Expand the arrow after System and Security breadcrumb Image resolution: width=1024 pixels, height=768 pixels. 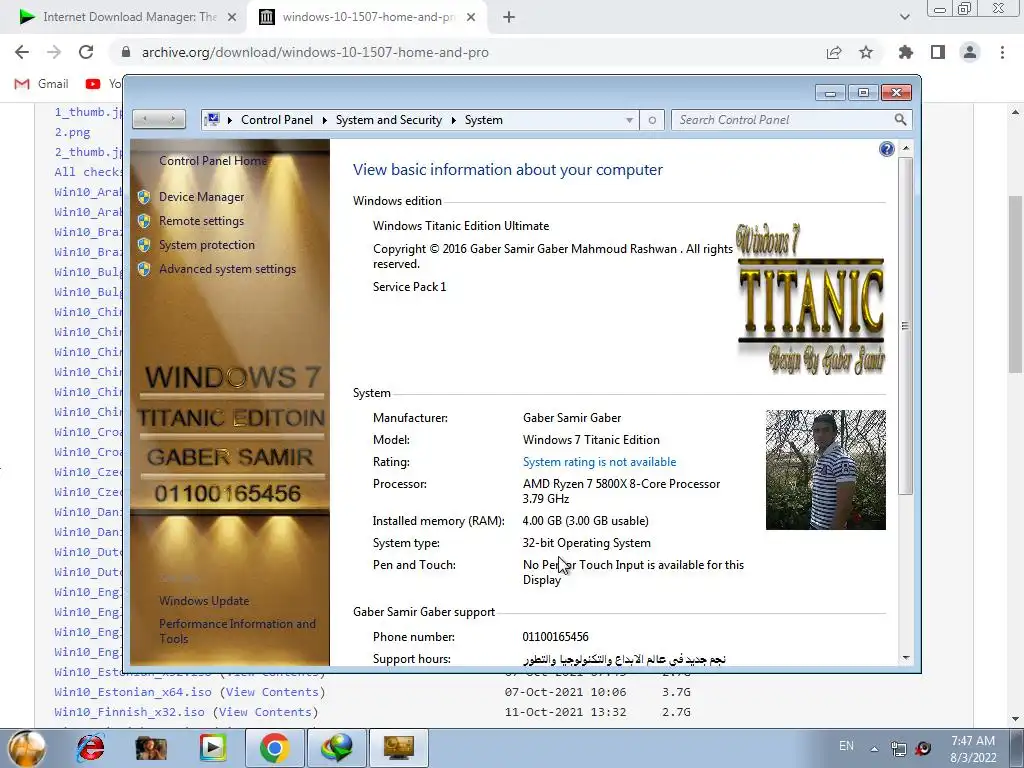click(453, 120)
